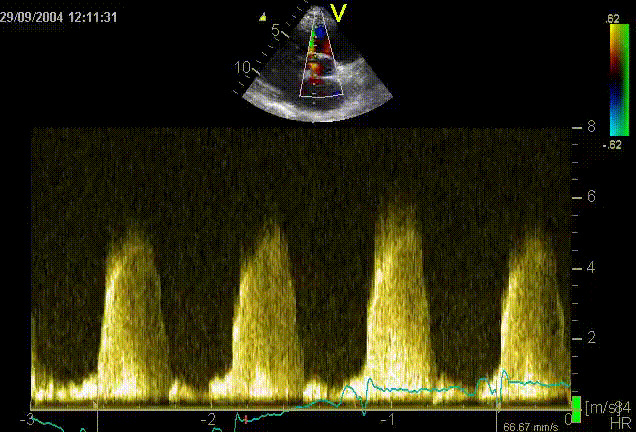Select the 2D echo sector thumbnail
Screen dimensions: 636x432
315,65
